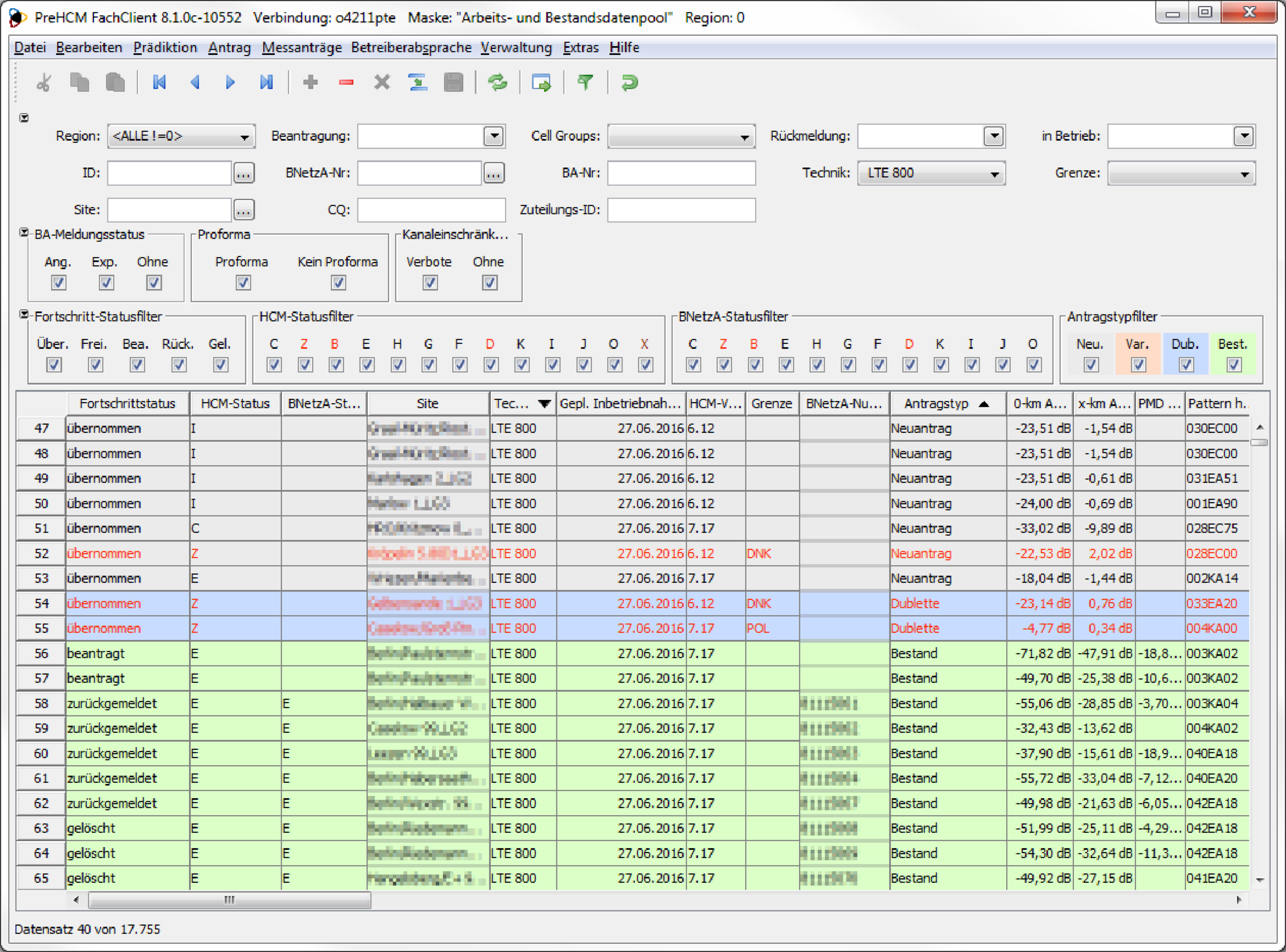Viewport: 1286px width, 952px height.
Task: Click the Save floppy disk icon
Action: (x=454, y=82)
